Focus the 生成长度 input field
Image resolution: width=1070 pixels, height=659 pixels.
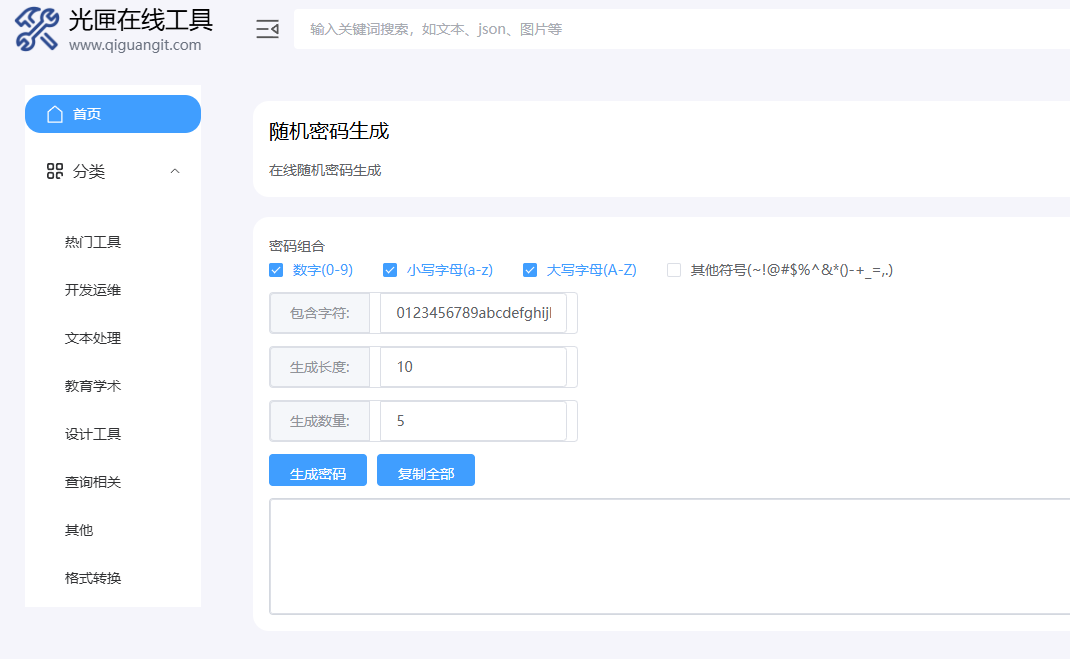pyautogui.click(x=472, y=367)
